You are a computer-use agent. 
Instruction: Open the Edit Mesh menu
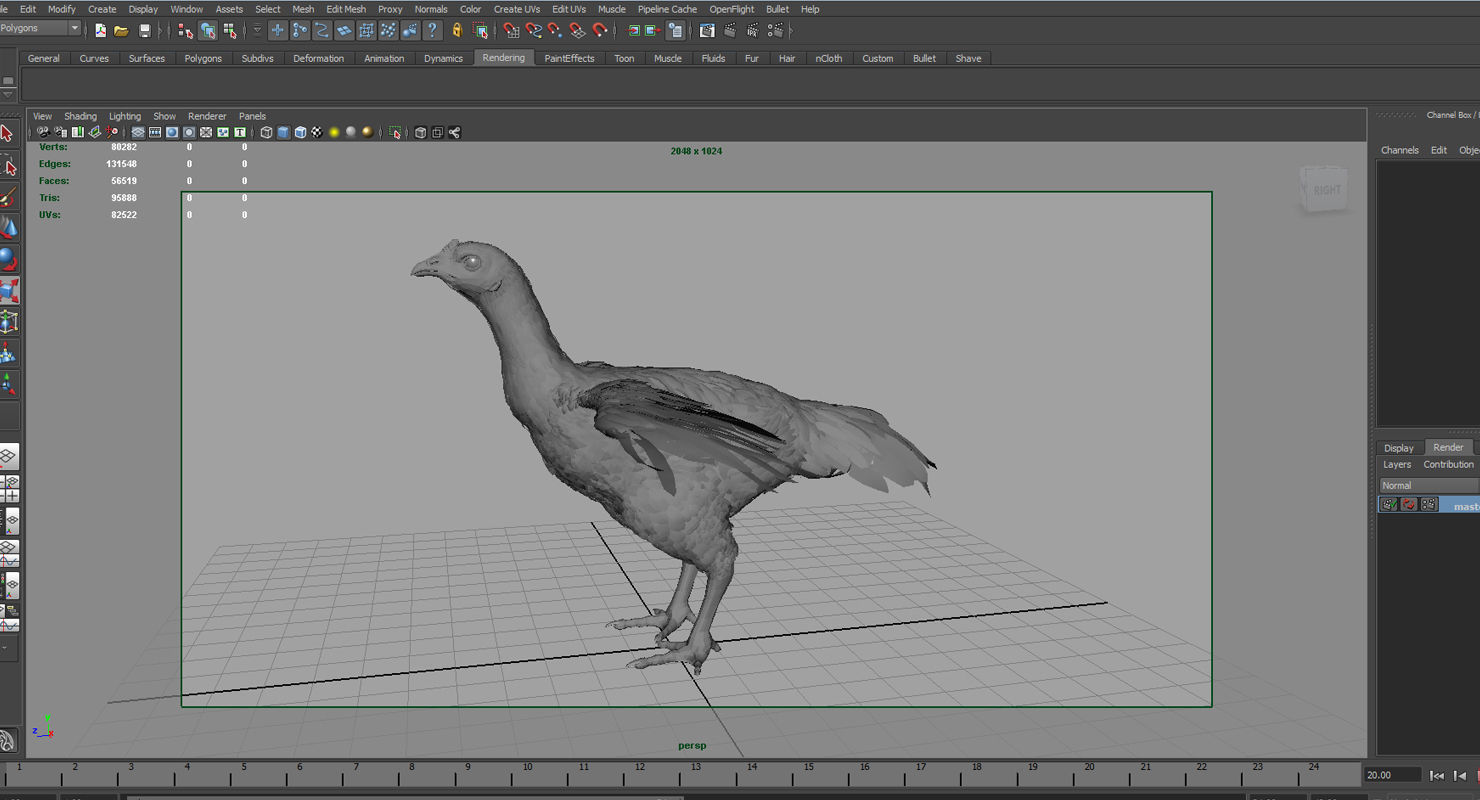click(346, 9)
